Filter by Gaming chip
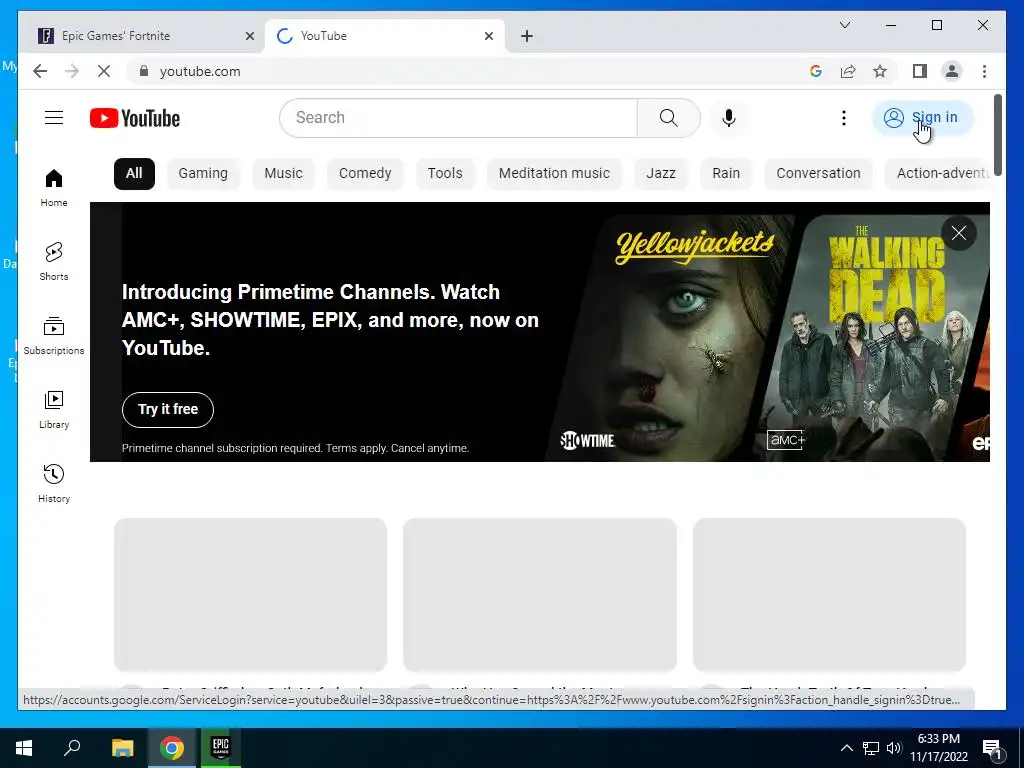Image resolution: width=1024 pixels, height=768 pixels. [203, 174]
